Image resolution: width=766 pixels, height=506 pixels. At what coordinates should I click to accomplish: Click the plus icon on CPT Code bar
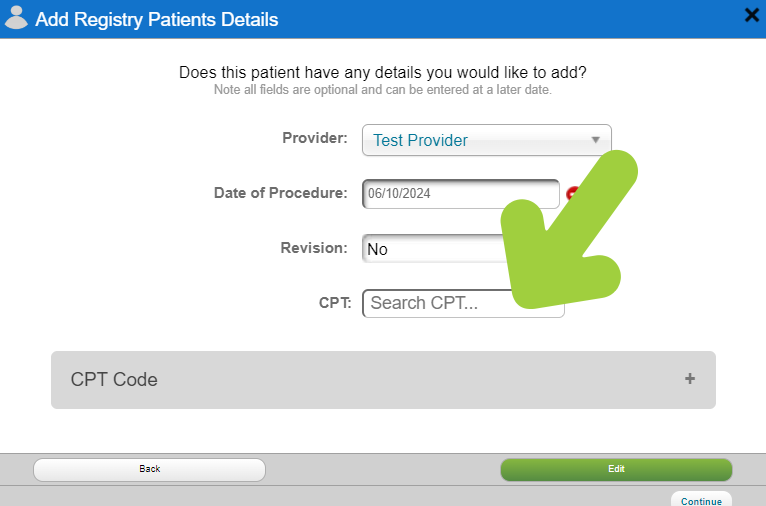point(690,379)
